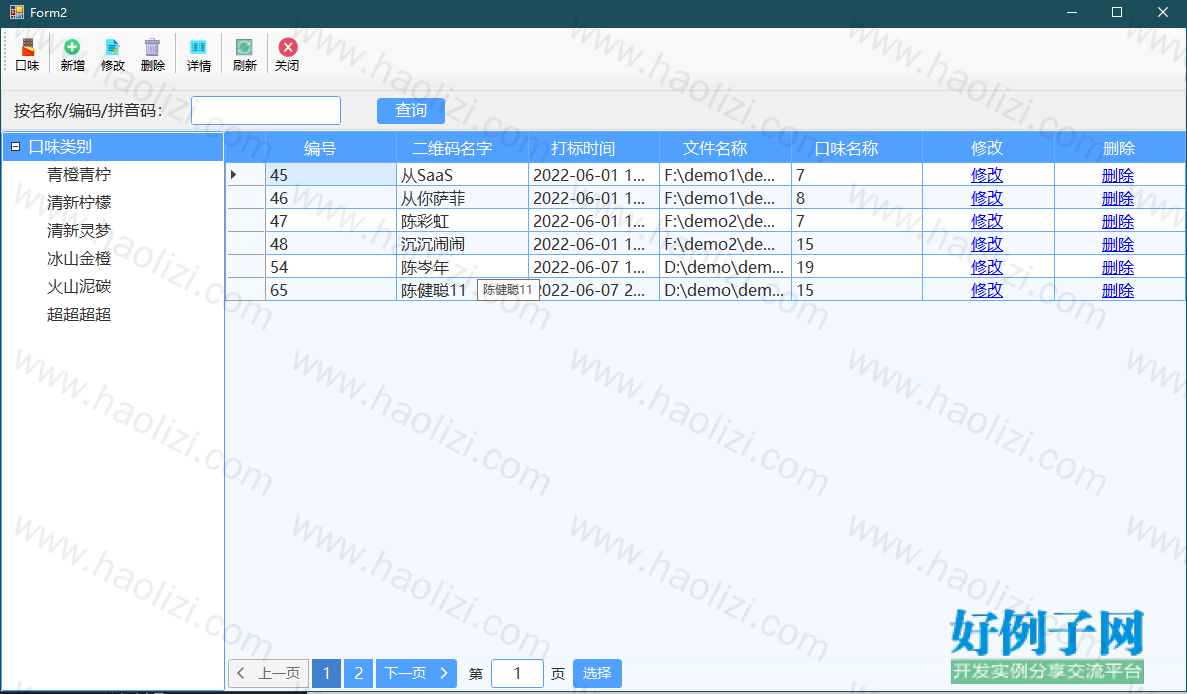Sort by the 打标时间 column header
This screenshot has height=694, width=1187.
[x=594, y=148]
